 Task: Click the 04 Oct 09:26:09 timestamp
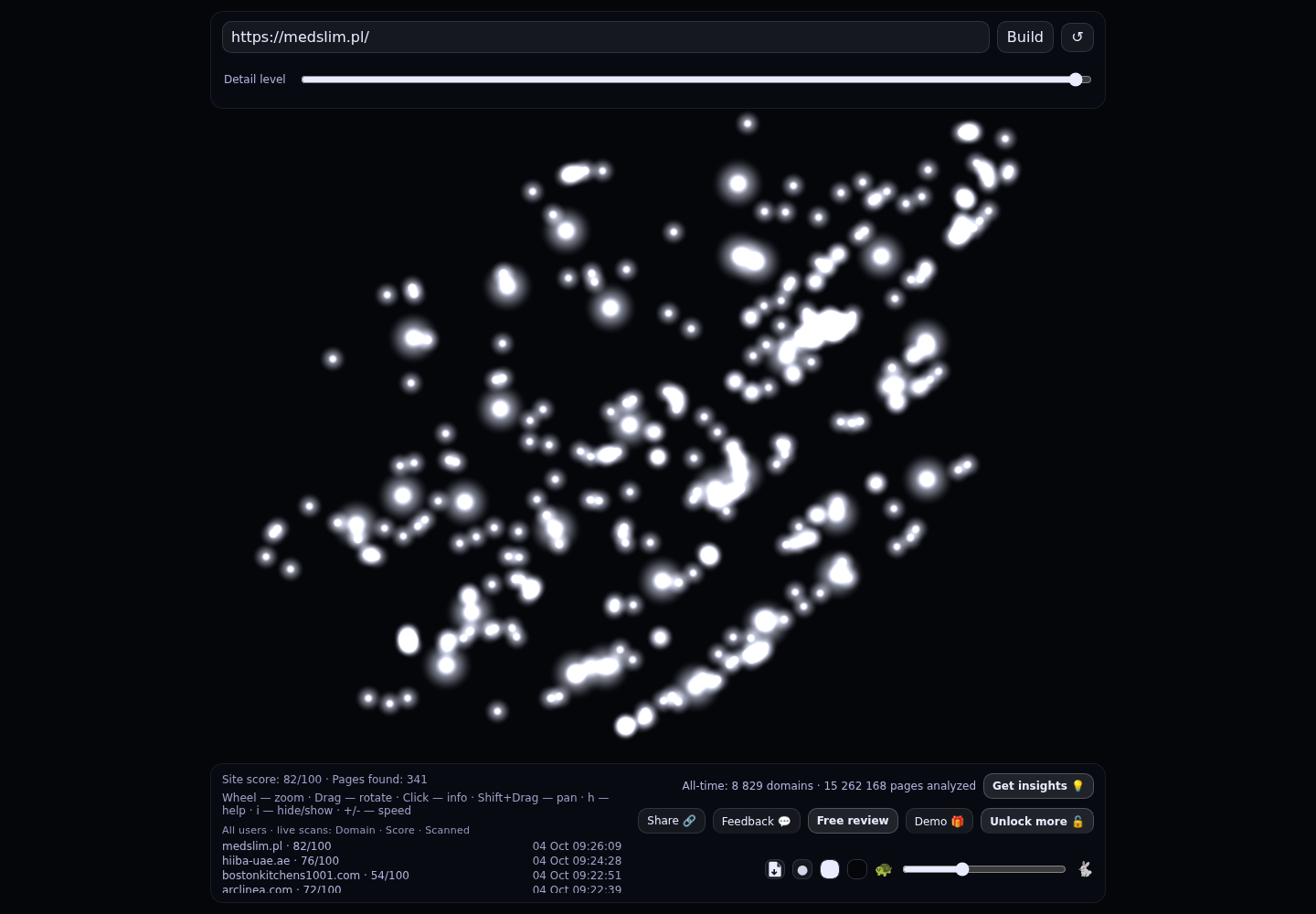pyautogui.click(x=577, y=846)
